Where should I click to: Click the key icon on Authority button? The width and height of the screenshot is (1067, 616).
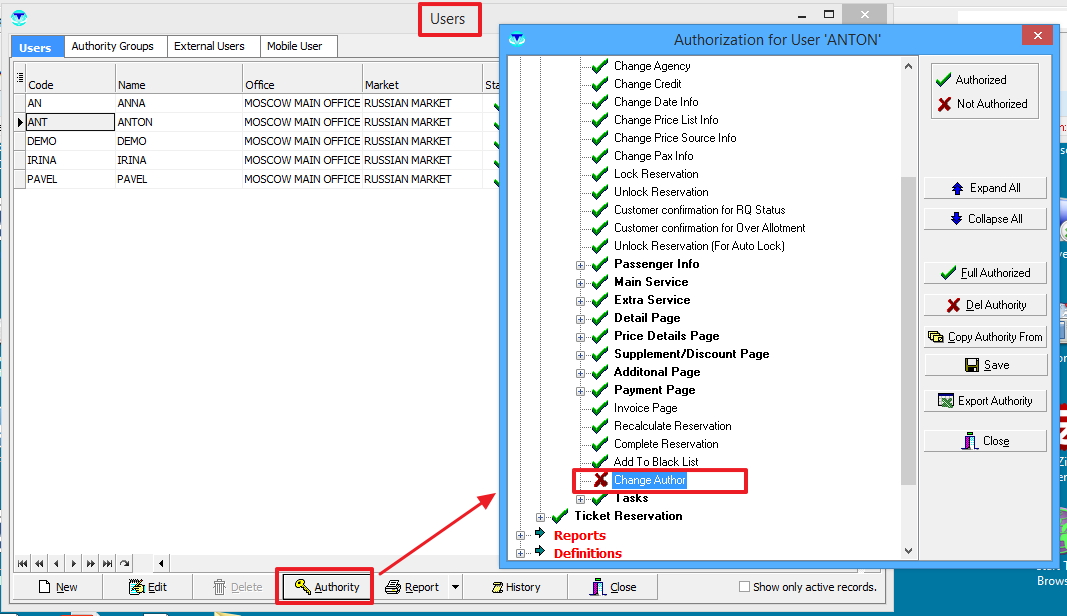pyautogui.click(x=302, y=587)
